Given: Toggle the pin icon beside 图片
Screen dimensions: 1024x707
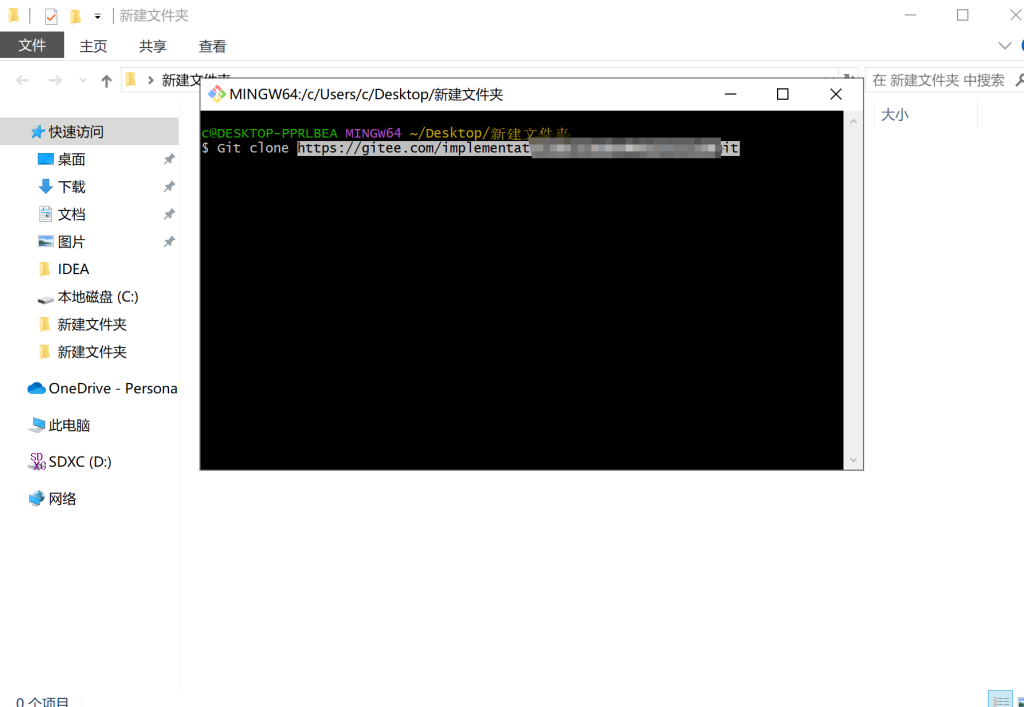Looking at the screenshot, I should (x=169, y=242).
